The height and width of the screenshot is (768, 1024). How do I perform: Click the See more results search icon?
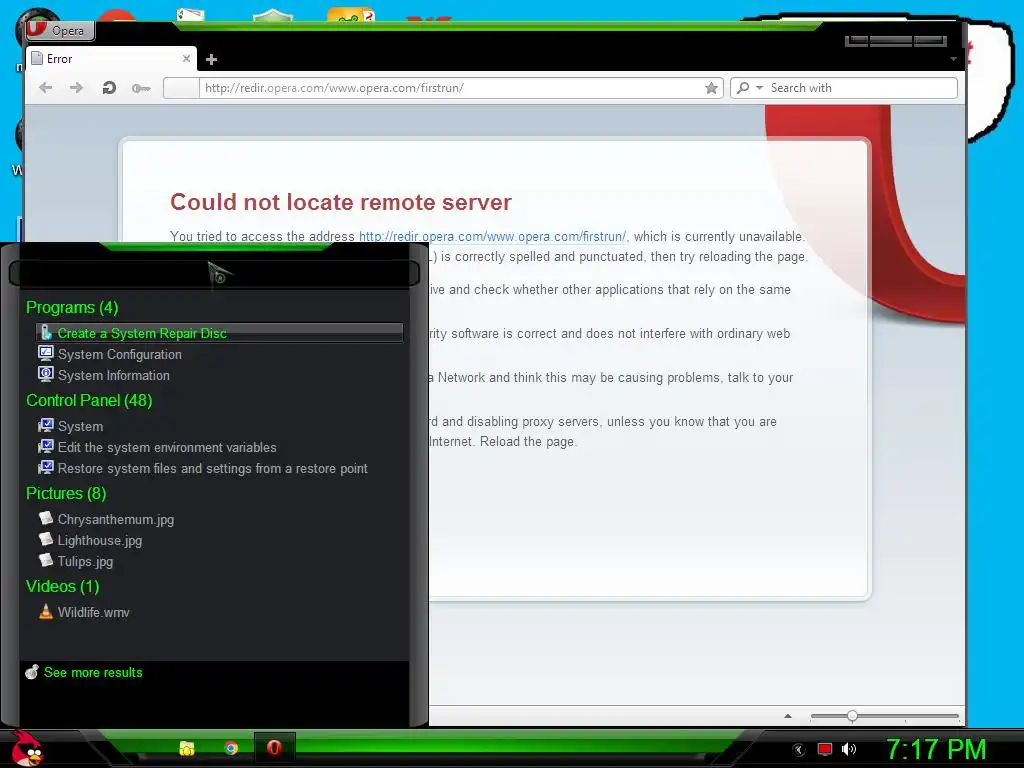click(x=32, y=671)
